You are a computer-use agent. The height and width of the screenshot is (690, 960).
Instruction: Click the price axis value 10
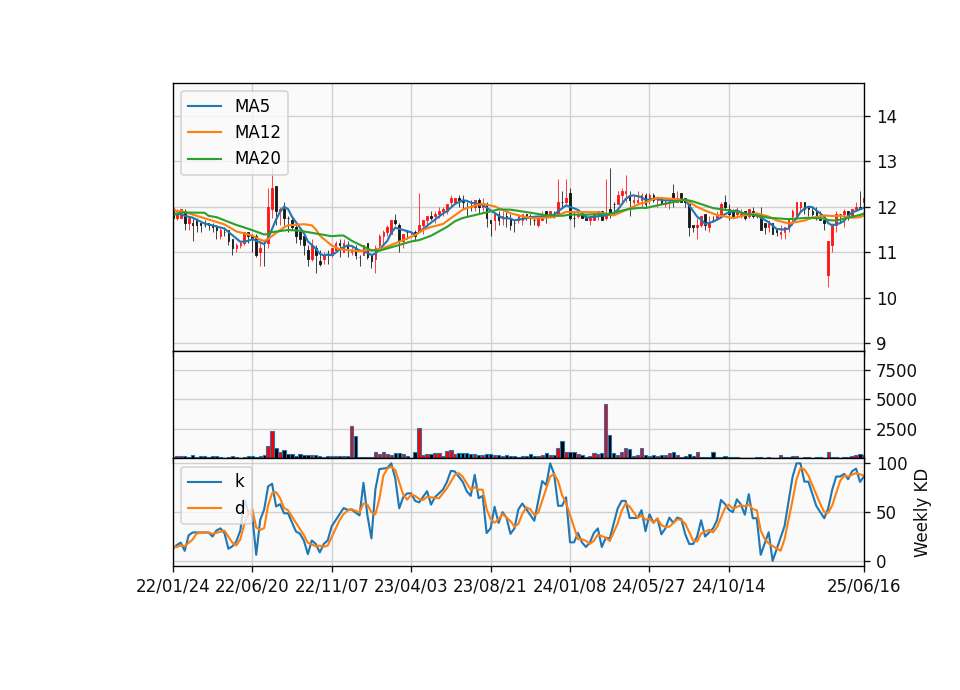pyautogui.click(x=887, y=299)
